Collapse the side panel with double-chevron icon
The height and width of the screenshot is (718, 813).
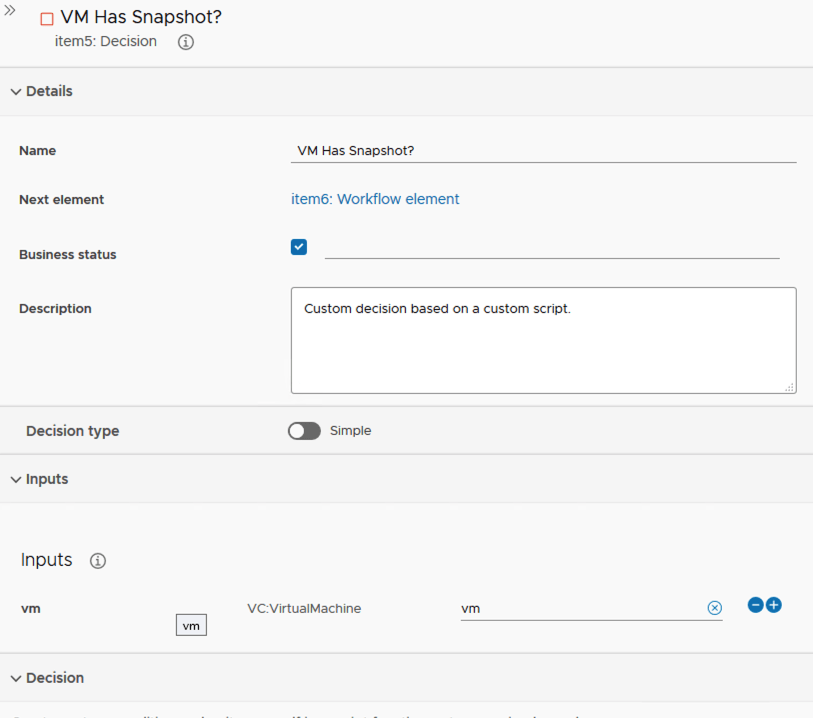click(x=10, y=10)
